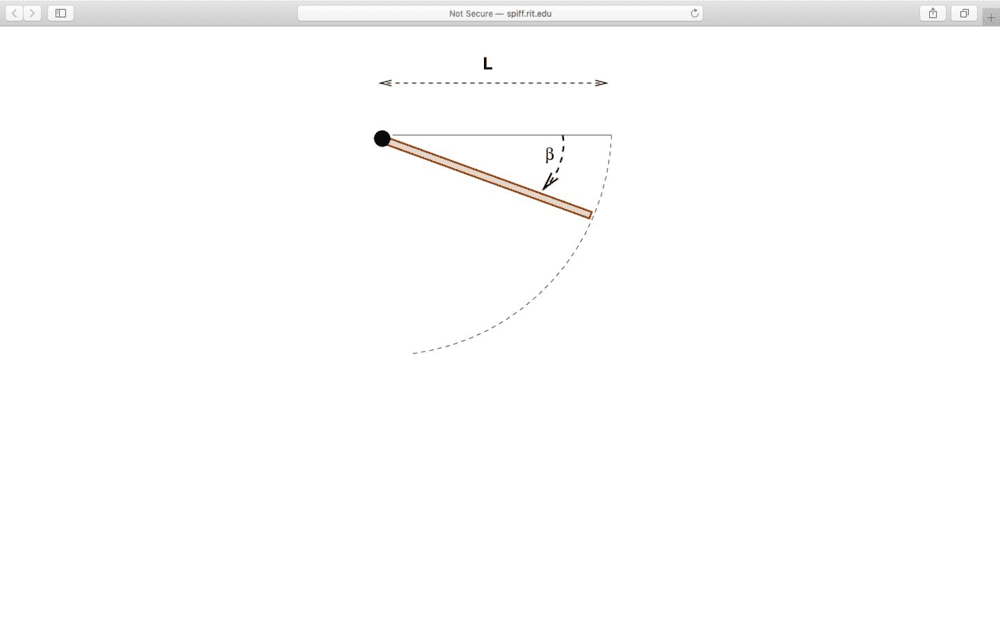Click the β angle label
Image resolution: width=1000 pixels, height=625 pixels.
click(550, 154)
